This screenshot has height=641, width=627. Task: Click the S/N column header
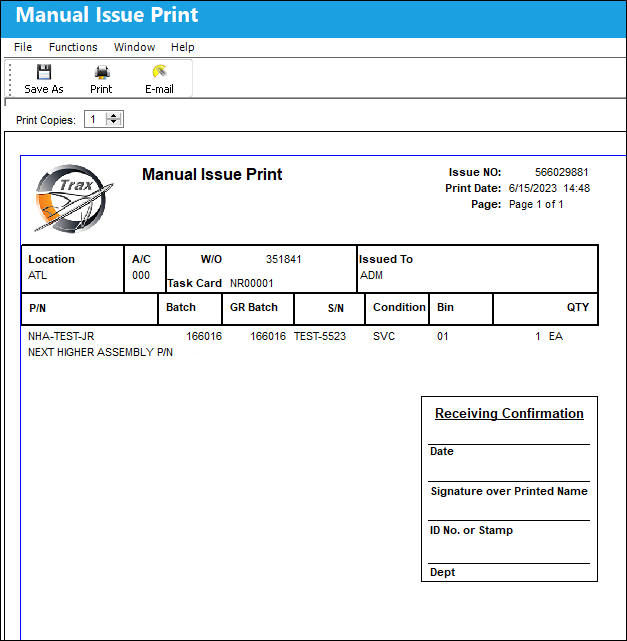coord(336,308)
